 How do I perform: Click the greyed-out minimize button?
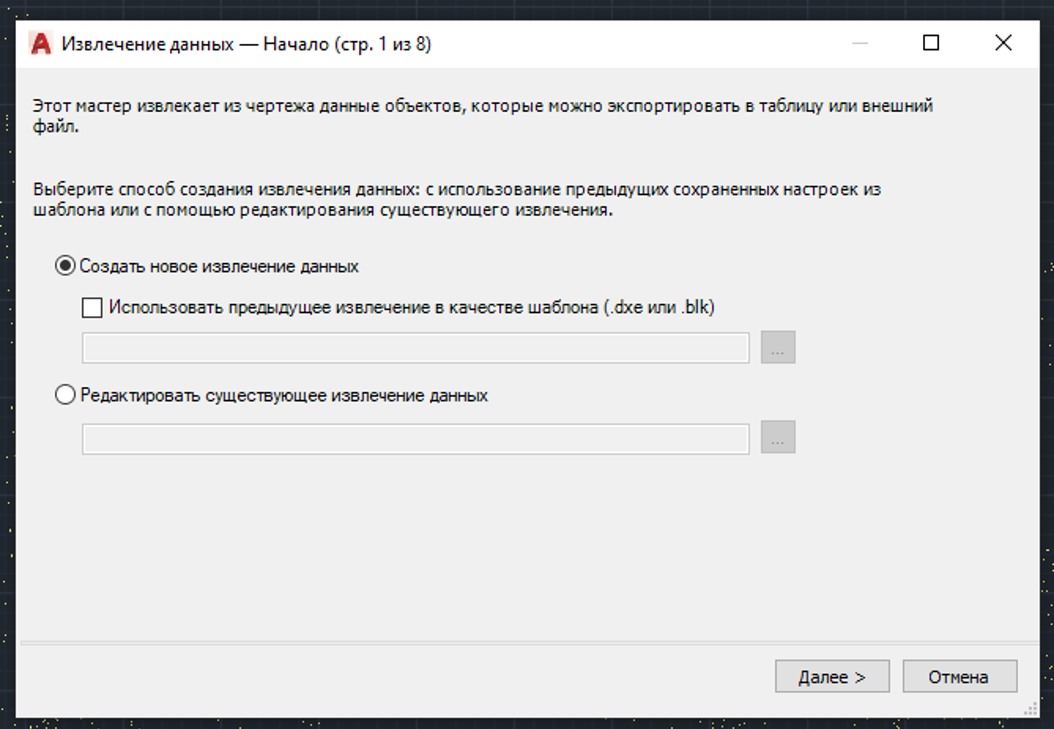pyautogui.click(x=860, y=43)
